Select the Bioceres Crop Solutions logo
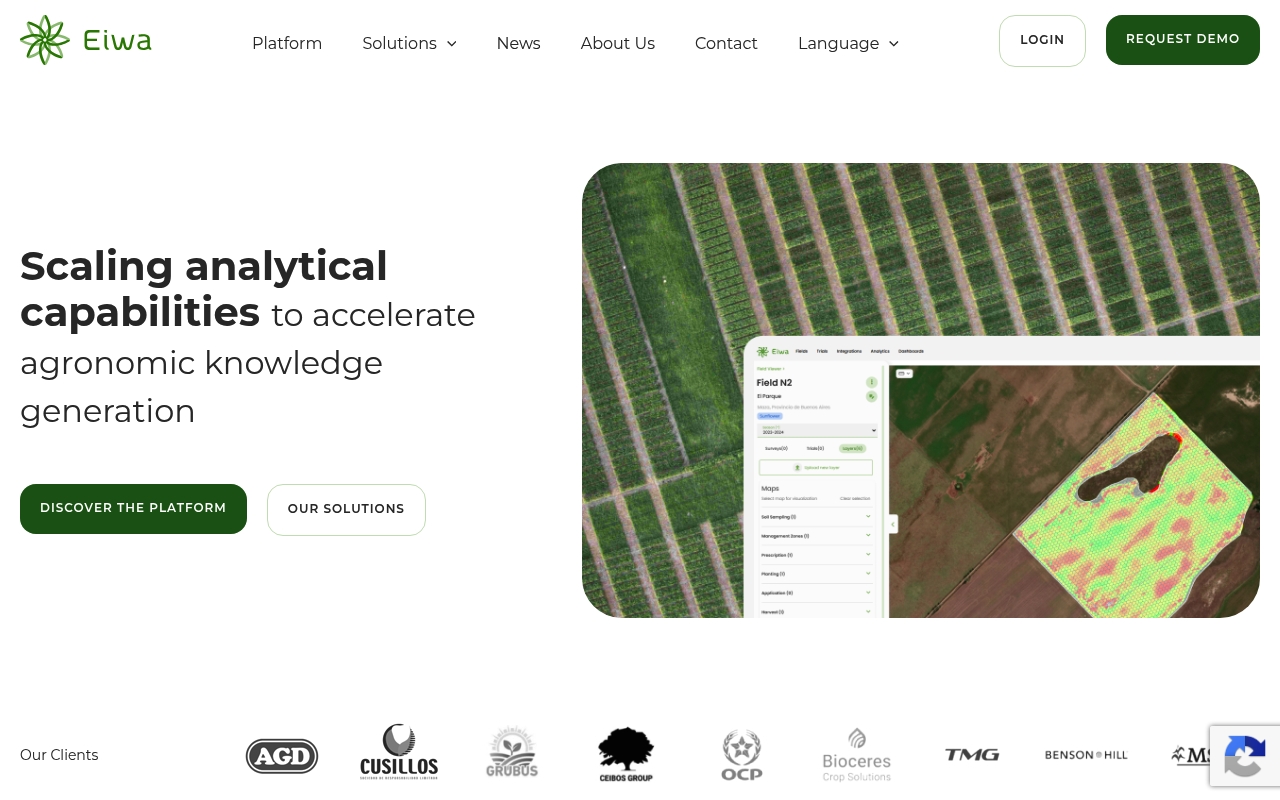1280x800 pixels. point(857,755)
